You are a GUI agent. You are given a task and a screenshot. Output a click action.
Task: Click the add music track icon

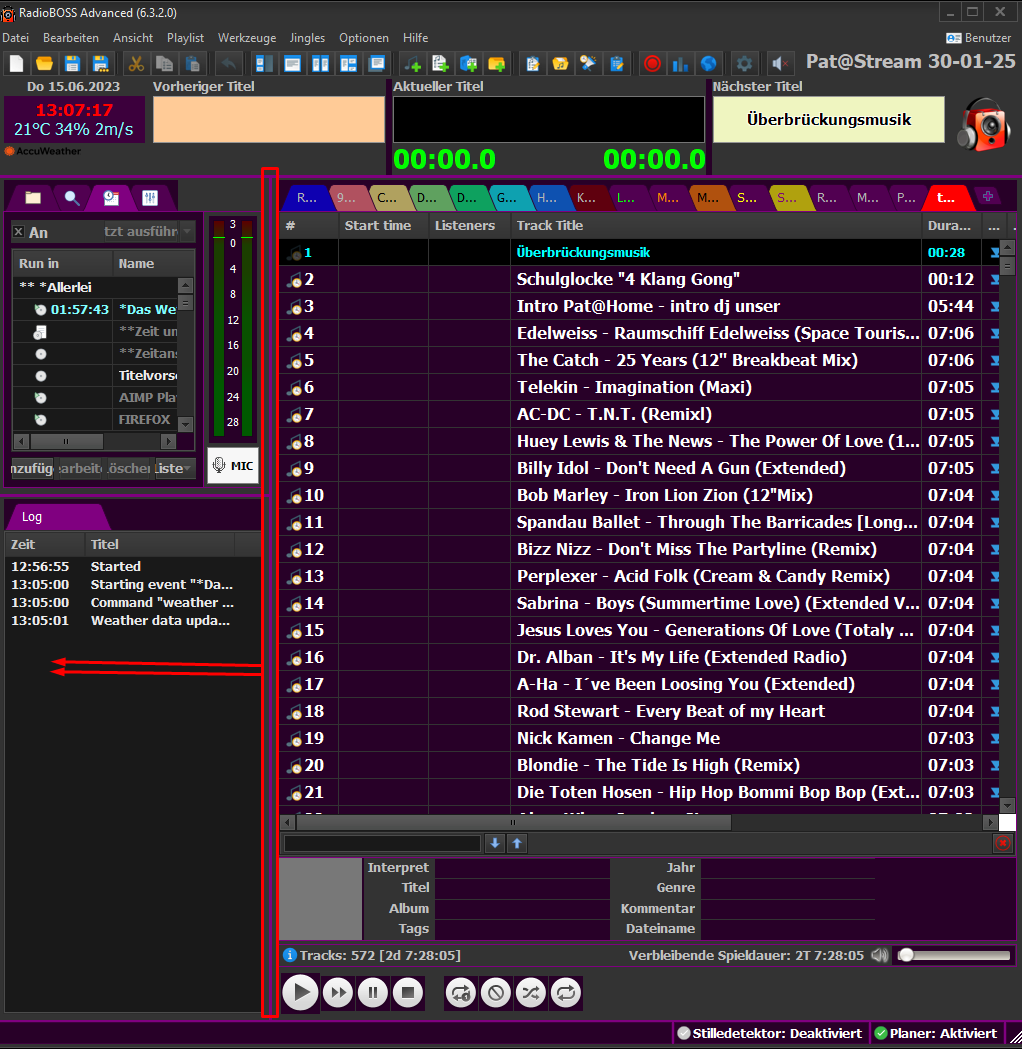point(411,63)
